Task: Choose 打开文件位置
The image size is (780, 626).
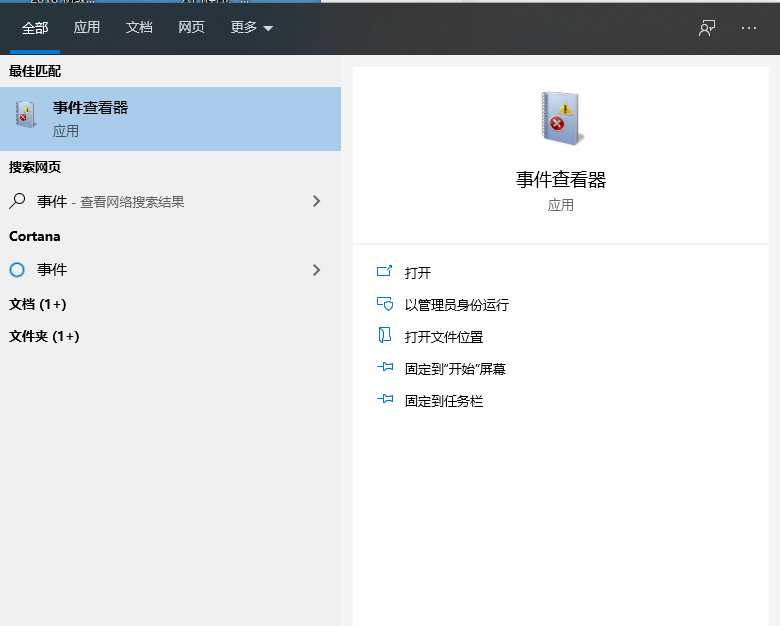Action: click(444, 337)
